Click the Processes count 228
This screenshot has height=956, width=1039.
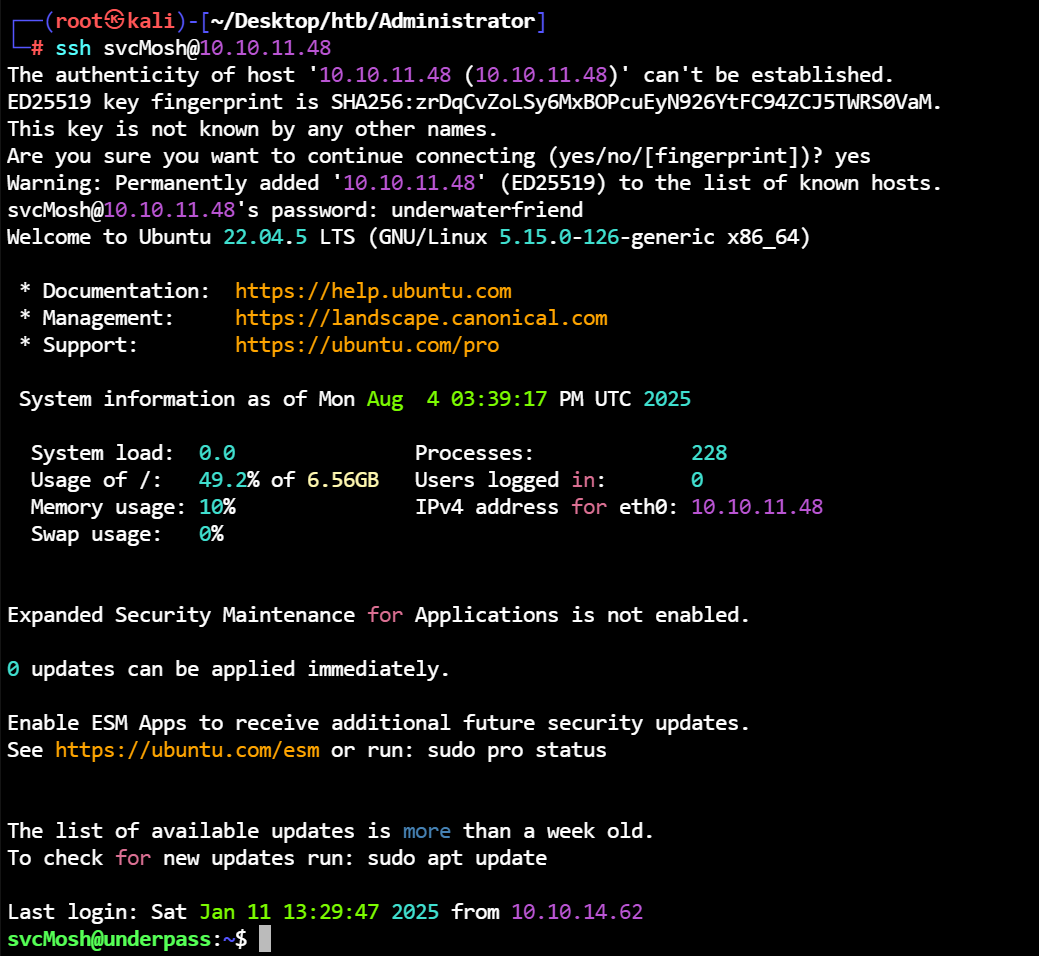click(709, 453)
